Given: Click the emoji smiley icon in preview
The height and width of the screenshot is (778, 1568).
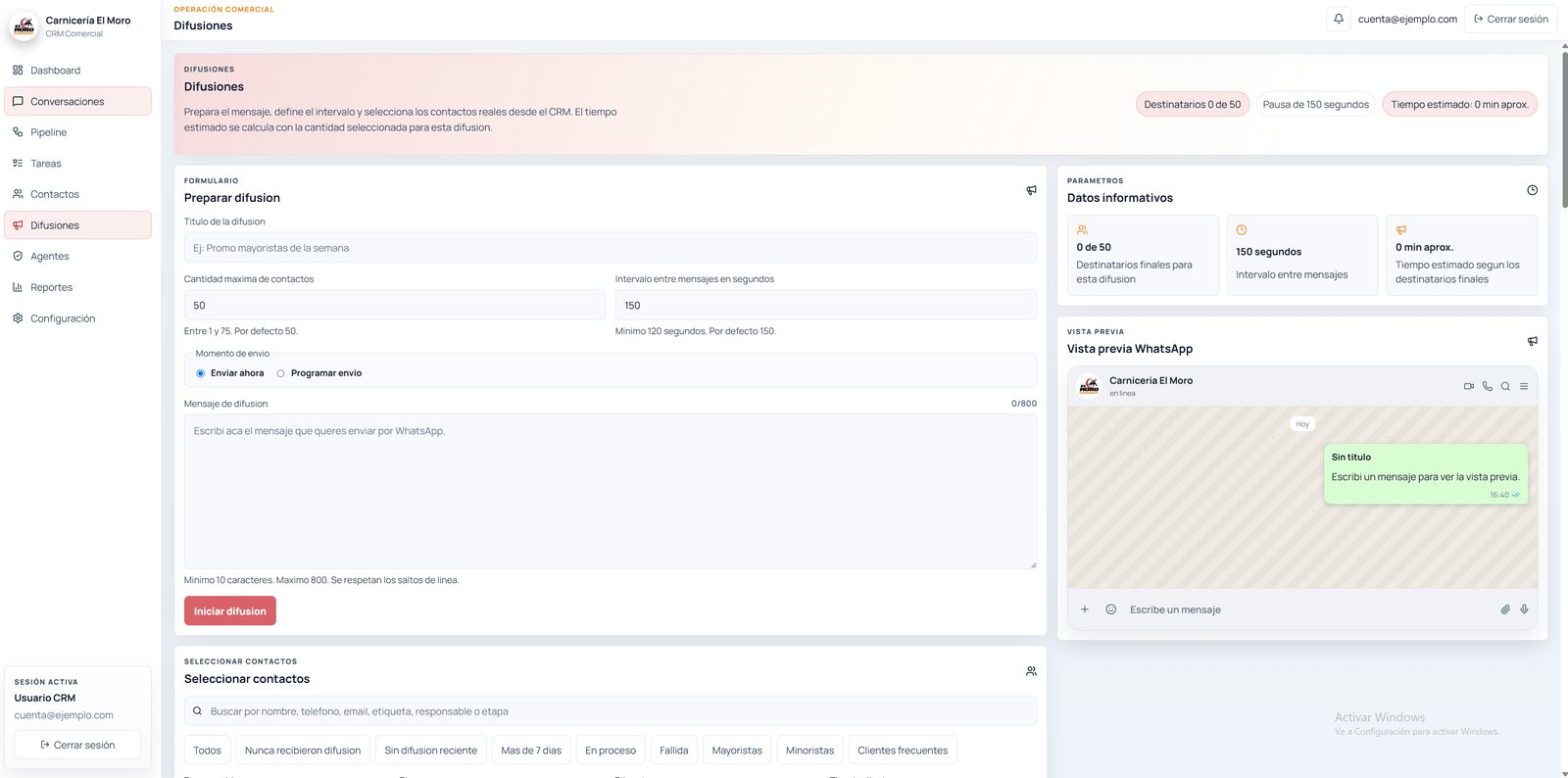Looking at the screenshot, I should (x=1111, y=609).
